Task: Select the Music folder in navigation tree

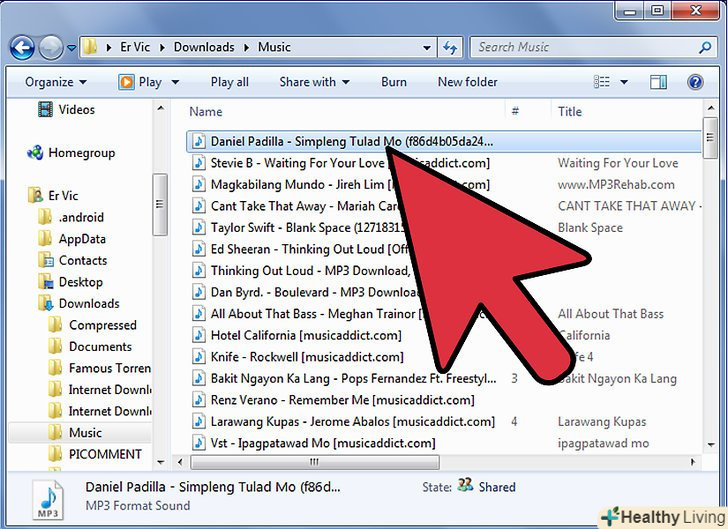Action: tap(85, 433)
